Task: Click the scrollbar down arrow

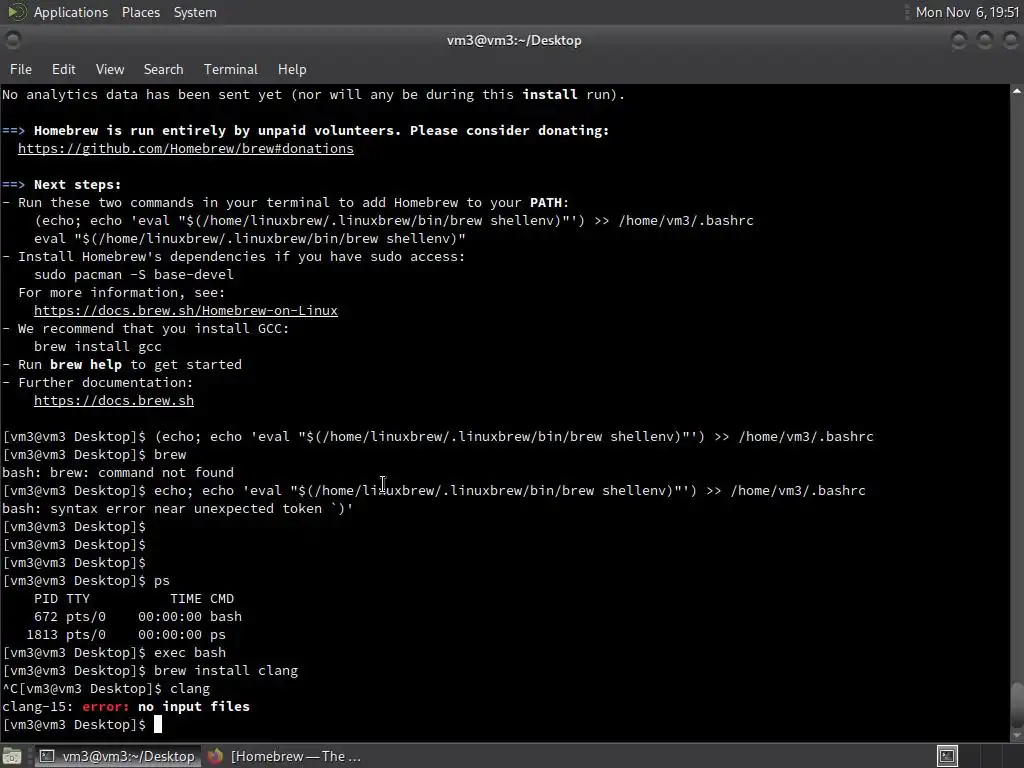Action: [x=1016, y=735]
